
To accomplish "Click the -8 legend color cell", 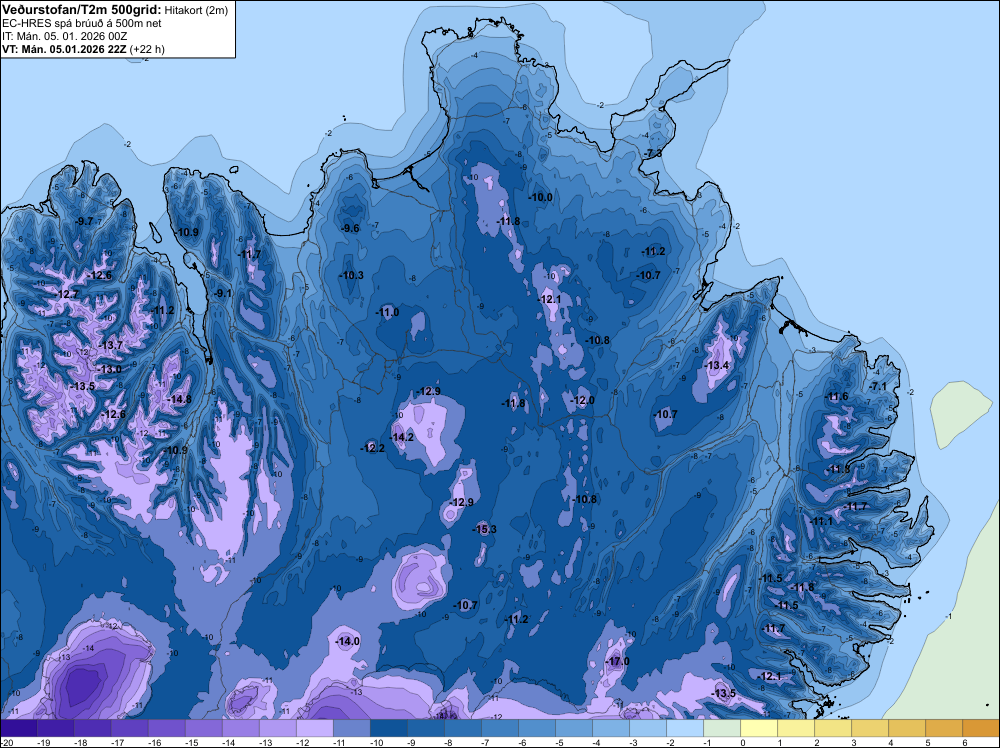I will click(463, 728).
